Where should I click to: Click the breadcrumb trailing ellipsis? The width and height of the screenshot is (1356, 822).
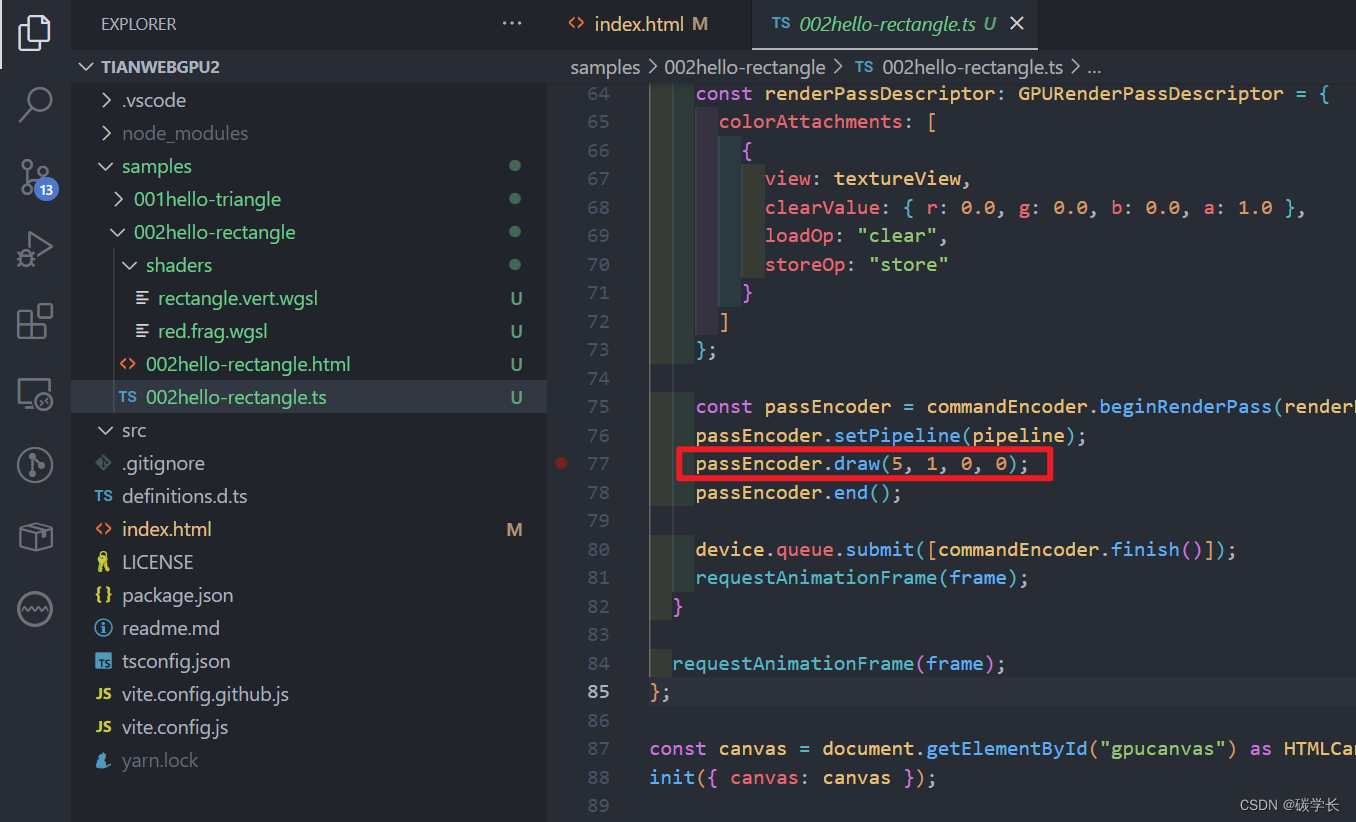tap(1094, 68)
